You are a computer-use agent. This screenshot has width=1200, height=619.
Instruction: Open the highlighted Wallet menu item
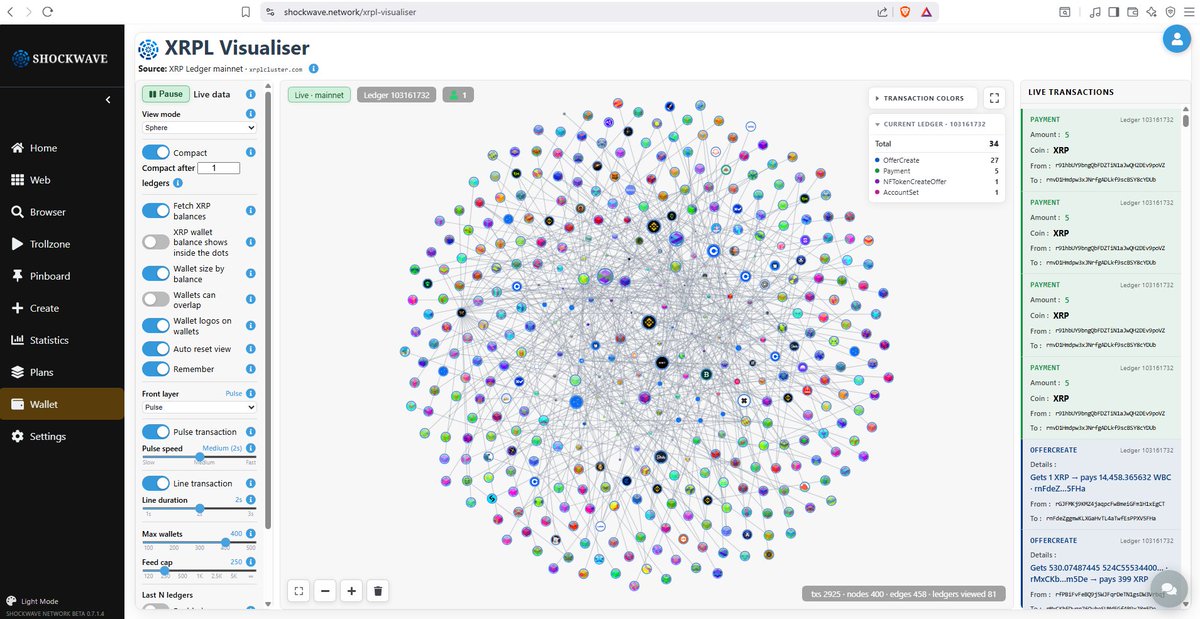62,404
